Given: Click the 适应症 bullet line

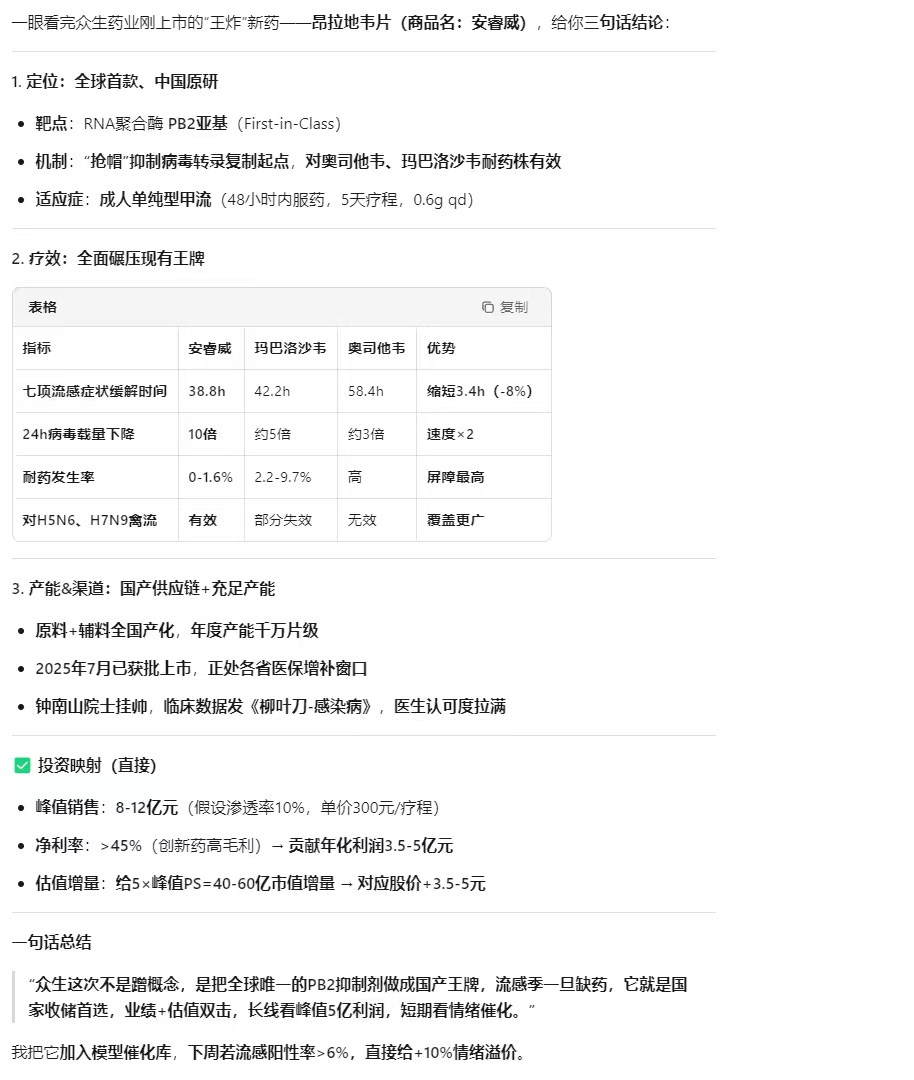Looking at the screenshot, I should tap(254, 200).
